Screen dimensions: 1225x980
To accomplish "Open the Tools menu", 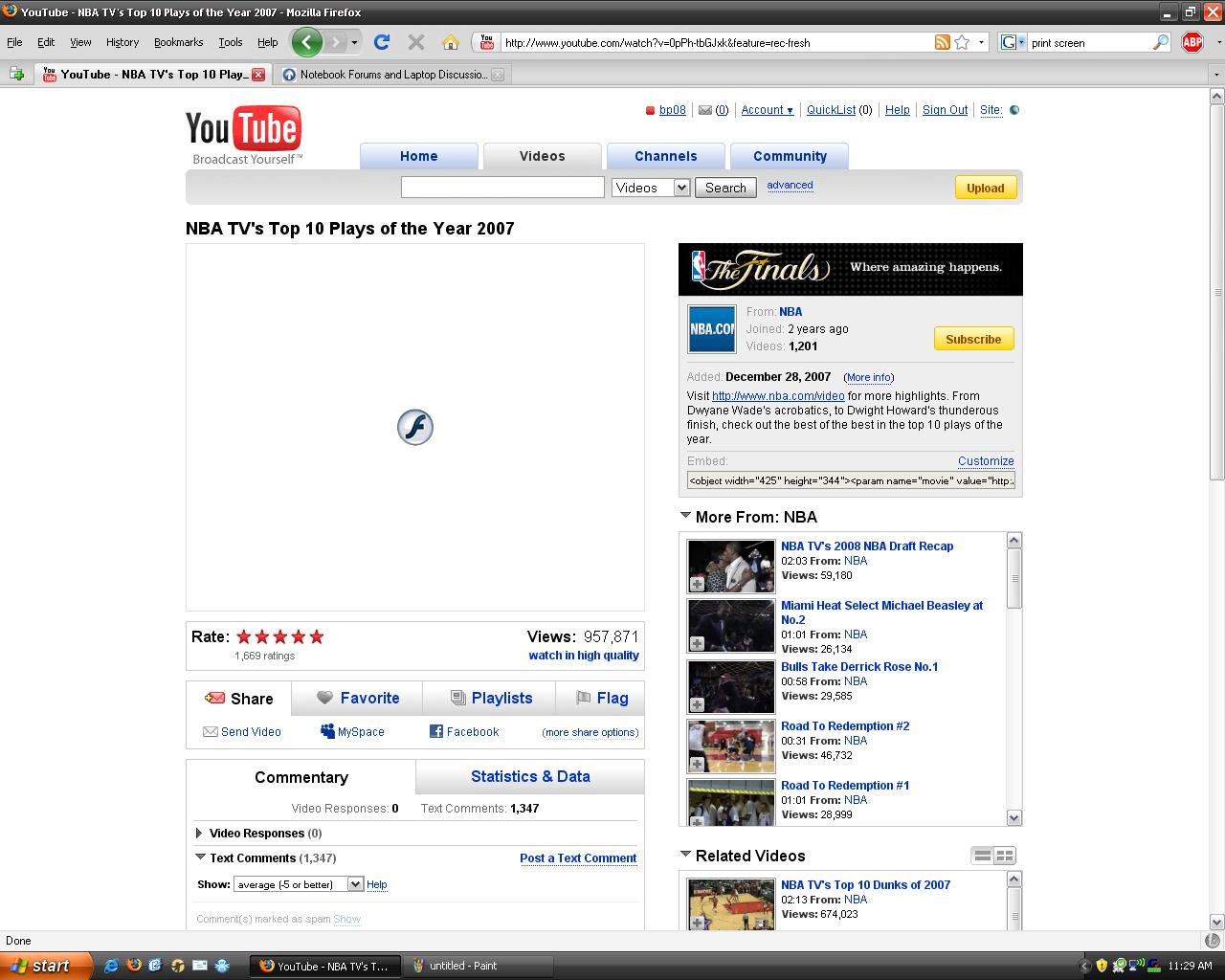I will click(x=231, y=42).
